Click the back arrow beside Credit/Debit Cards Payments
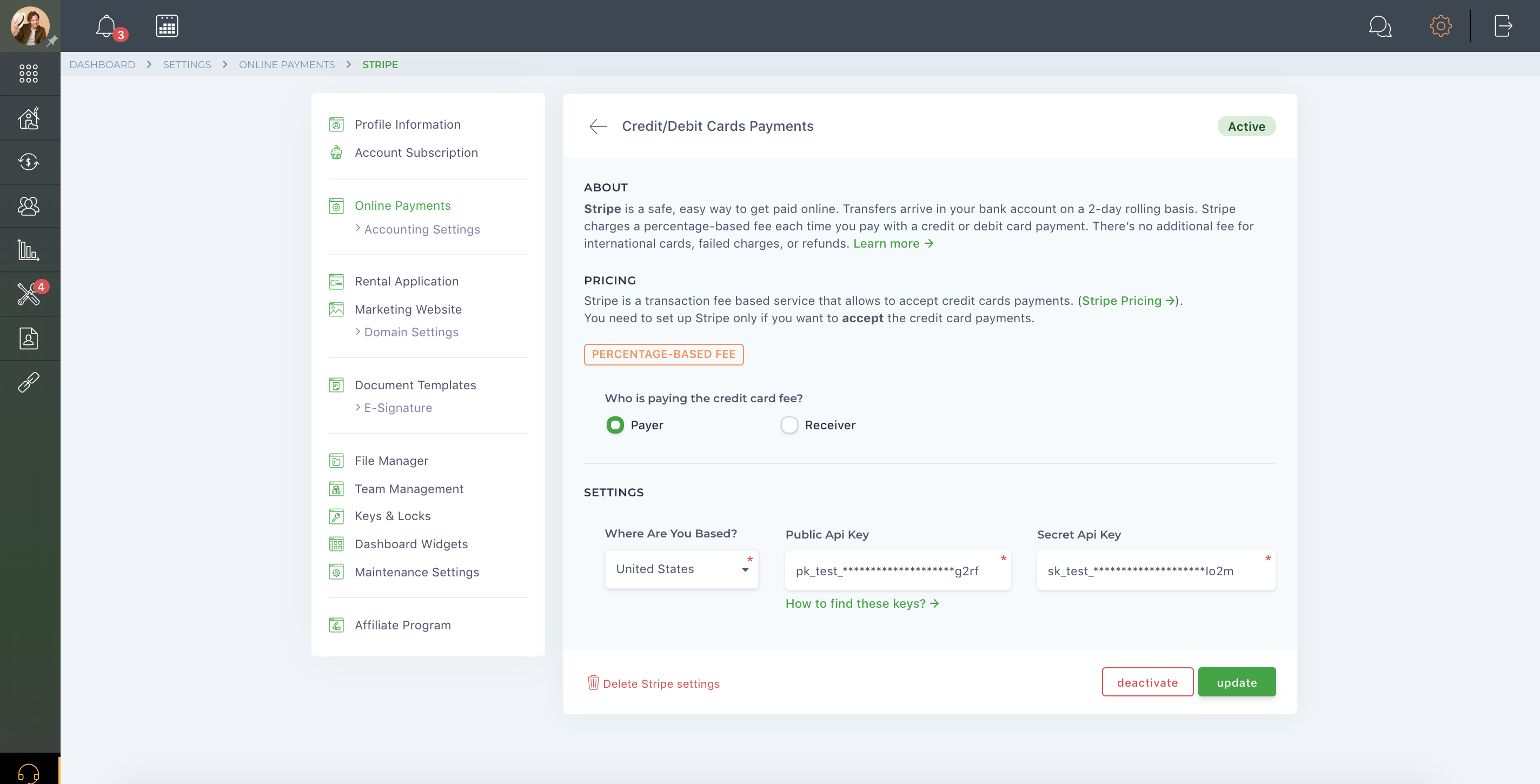The image size is (1540, 784). 598,126
